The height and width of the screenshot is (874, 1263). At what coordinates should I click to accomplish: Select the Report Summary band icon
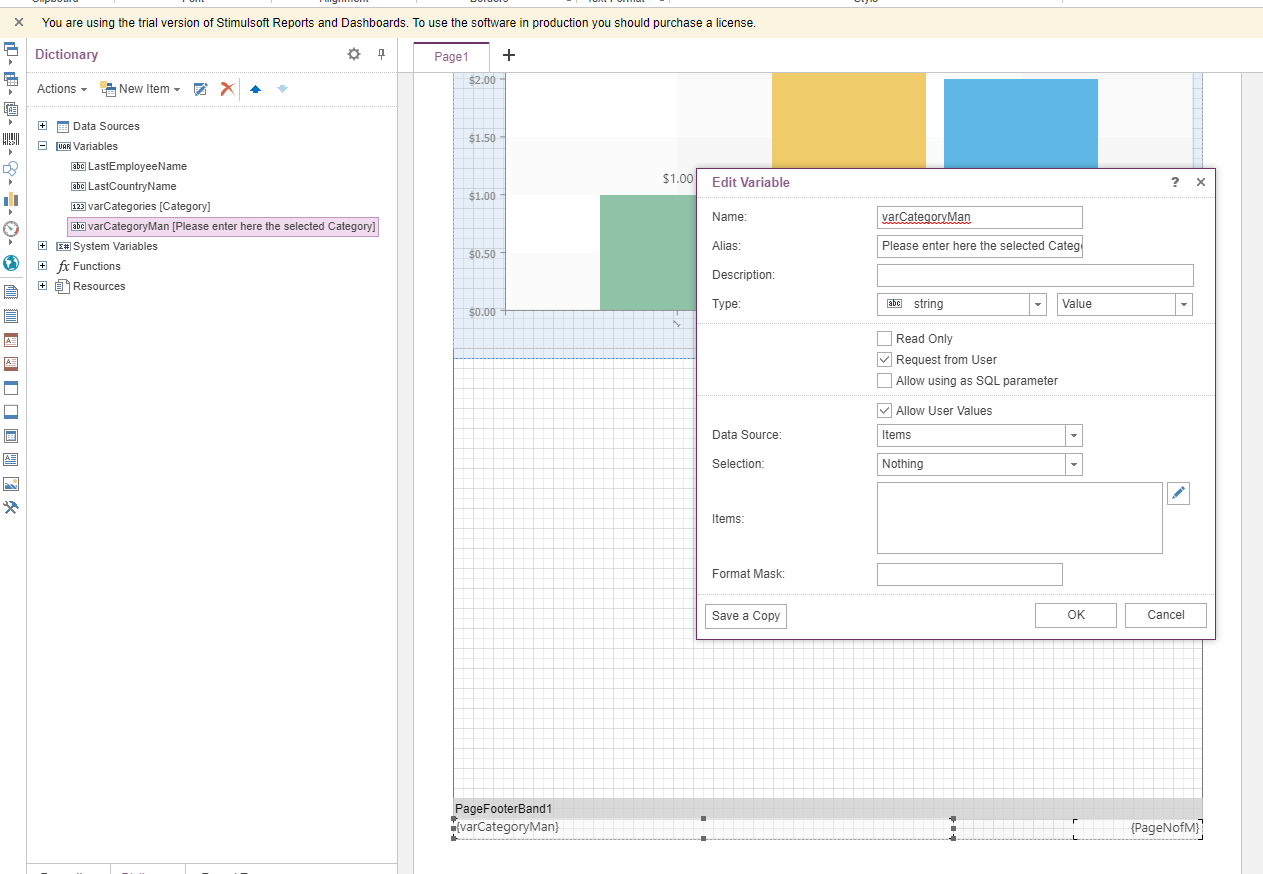[x=11, y=316]
